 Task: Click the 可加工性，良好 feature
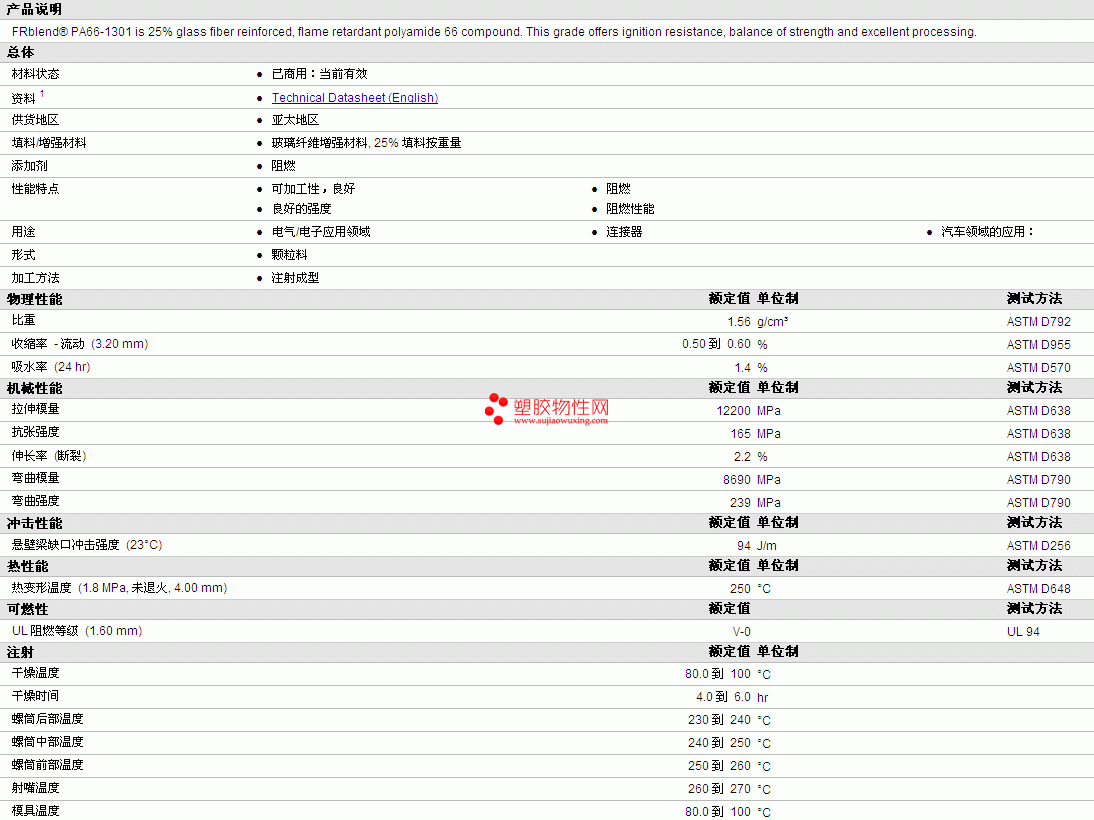[x=313, y=189]
